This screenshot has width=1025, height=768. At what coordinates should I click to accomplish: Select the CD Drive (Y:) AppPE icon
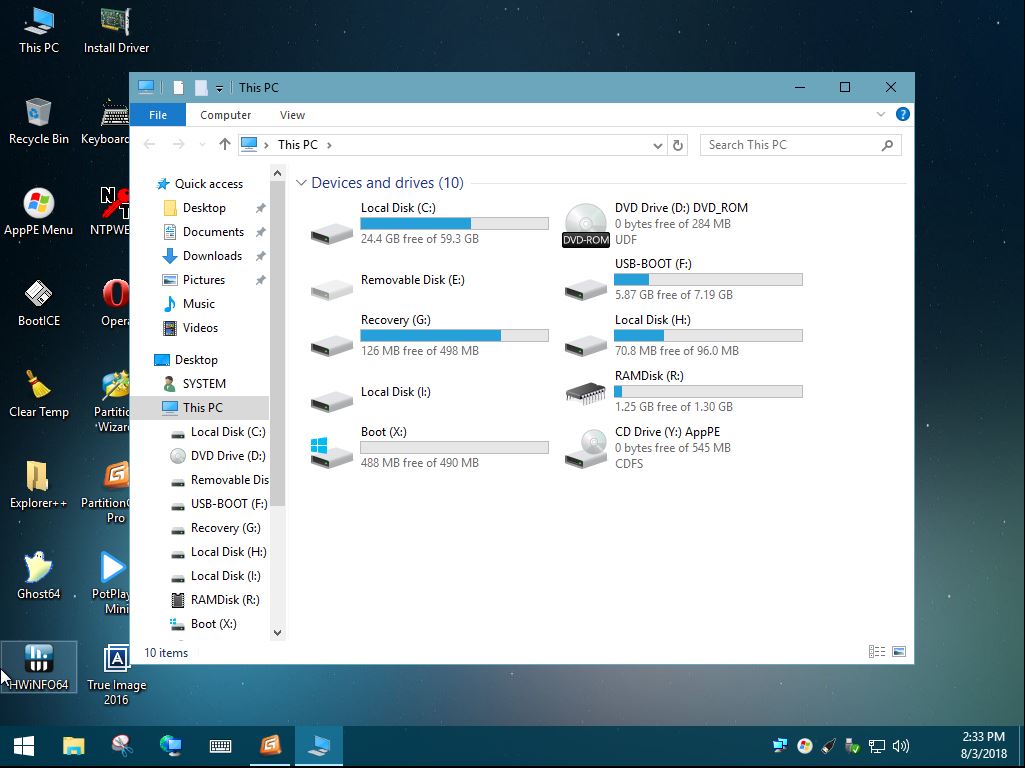(586, 448)
